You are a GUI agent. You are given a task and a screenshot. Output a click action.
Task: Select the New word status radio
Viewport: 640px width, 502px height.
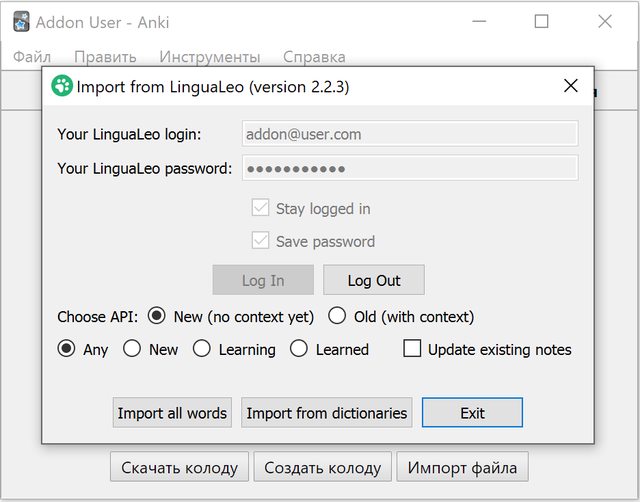pyautogui.click(x=132, y=349)
